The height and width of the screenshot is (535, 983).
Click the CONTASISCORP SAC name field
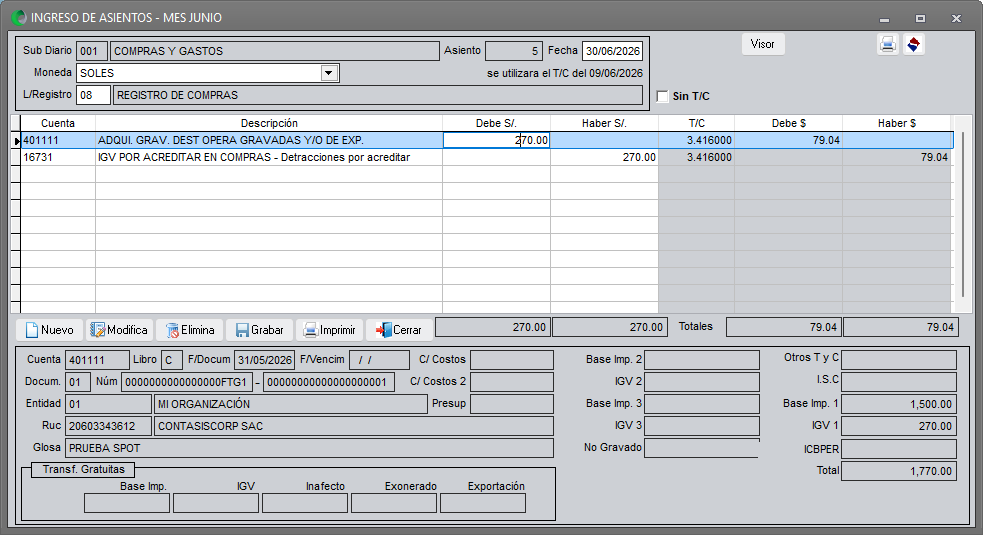pyautogui.click(x=354, y=426)
